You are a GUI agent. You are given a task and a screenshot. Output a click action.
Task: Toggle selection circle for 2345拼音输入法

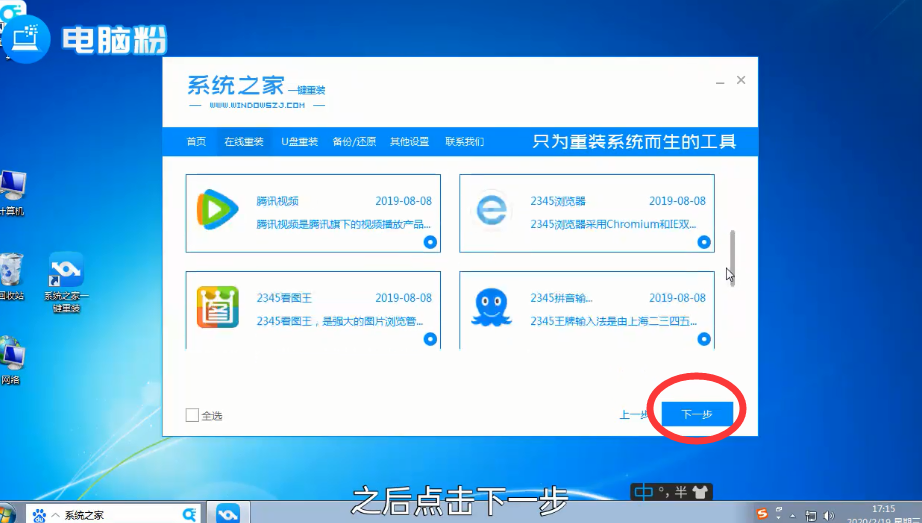click(x=704, y=339)
